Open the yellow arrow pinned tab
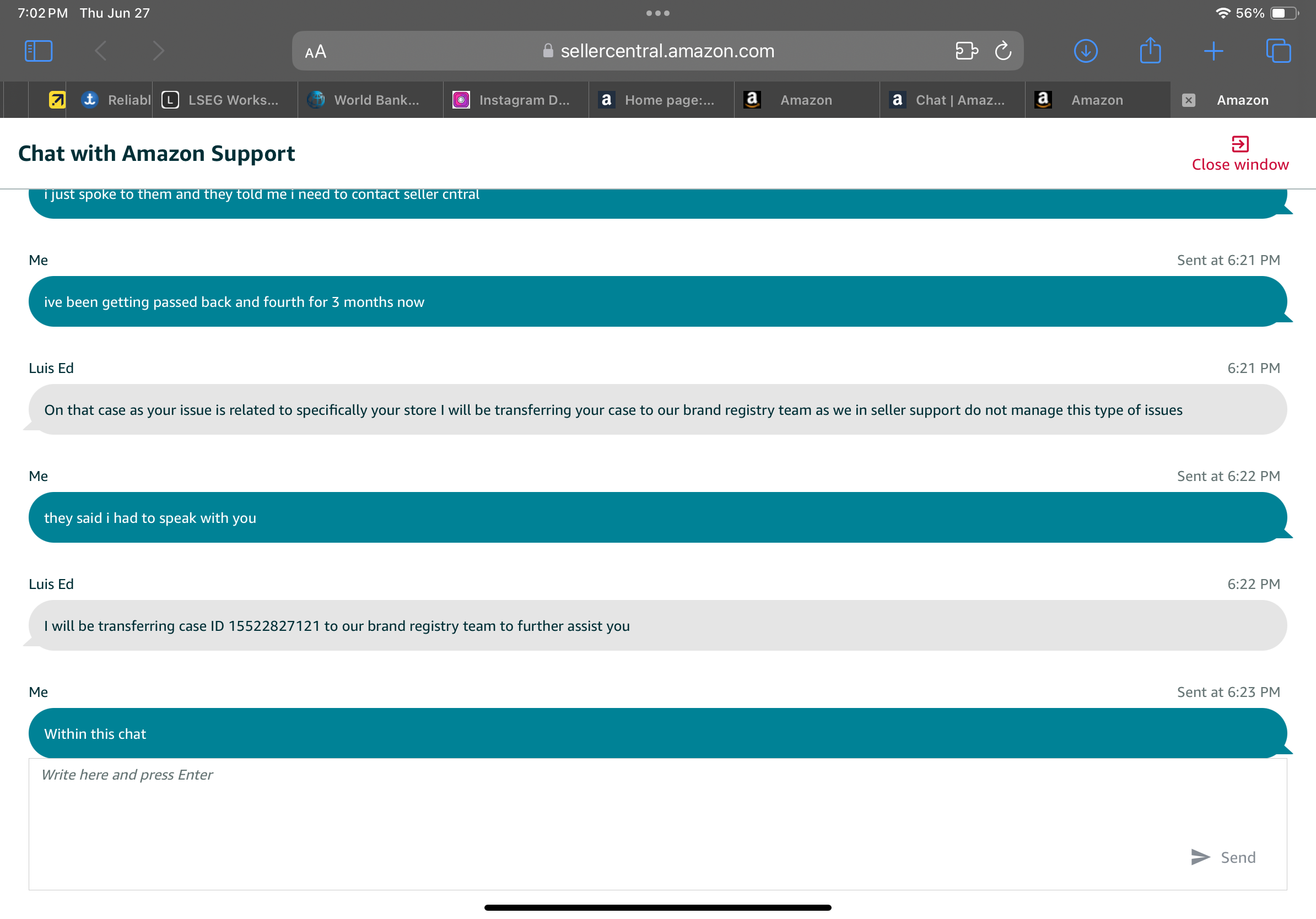The width and height of the screenshot is (1316, 919). pyautogui.click(x=57, y=100)
